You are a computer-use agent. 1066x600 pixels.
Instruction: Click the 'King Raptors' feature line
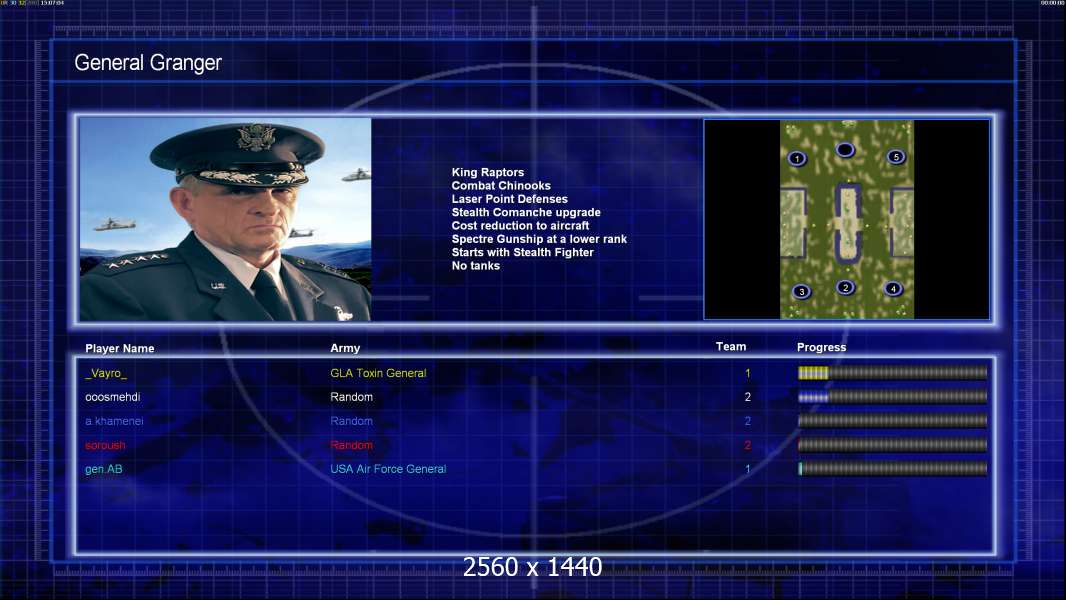(x=488, y=173)
